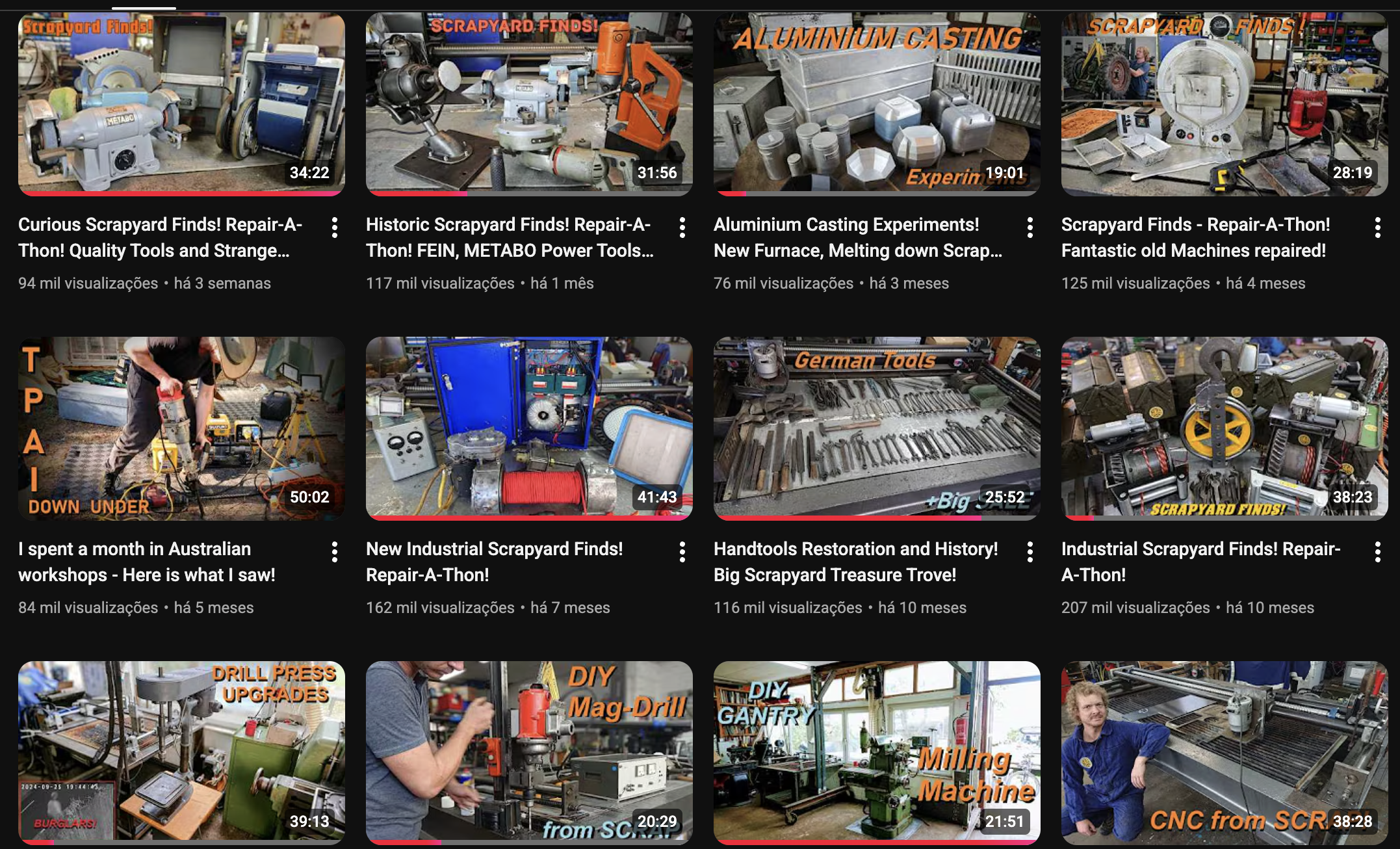Click the Tpai Down Under thumbnail

(x=181, y=428)
